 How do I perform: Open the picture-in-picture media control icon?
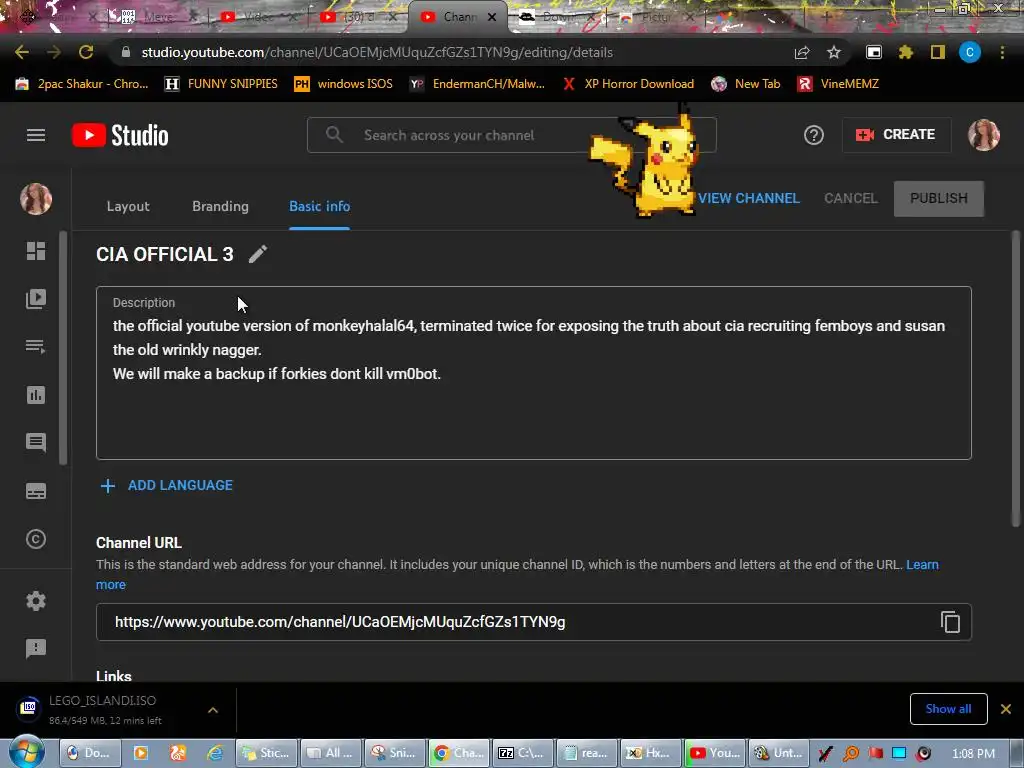[873, 52]
